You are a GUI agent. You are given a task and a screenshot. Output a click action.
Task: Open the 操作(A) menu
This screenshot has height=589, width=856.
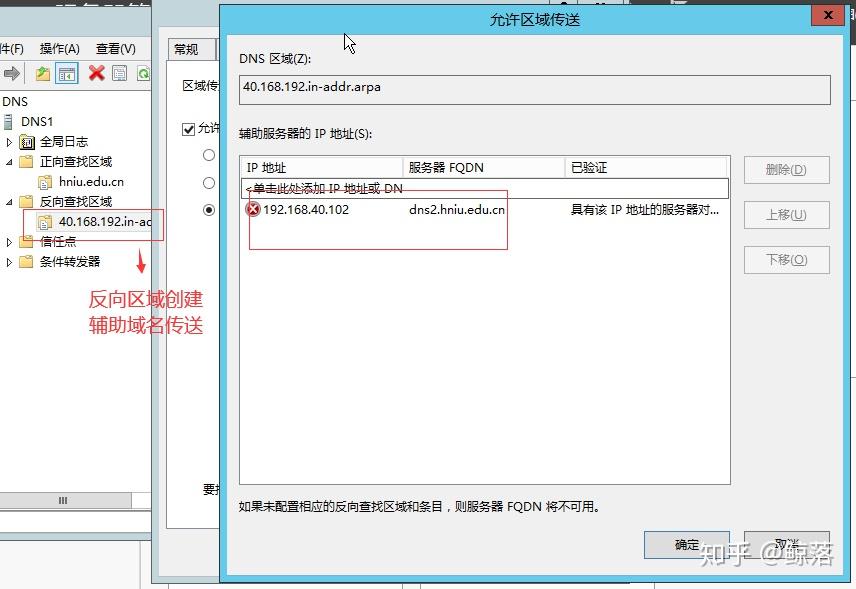(x=58, y=48)
